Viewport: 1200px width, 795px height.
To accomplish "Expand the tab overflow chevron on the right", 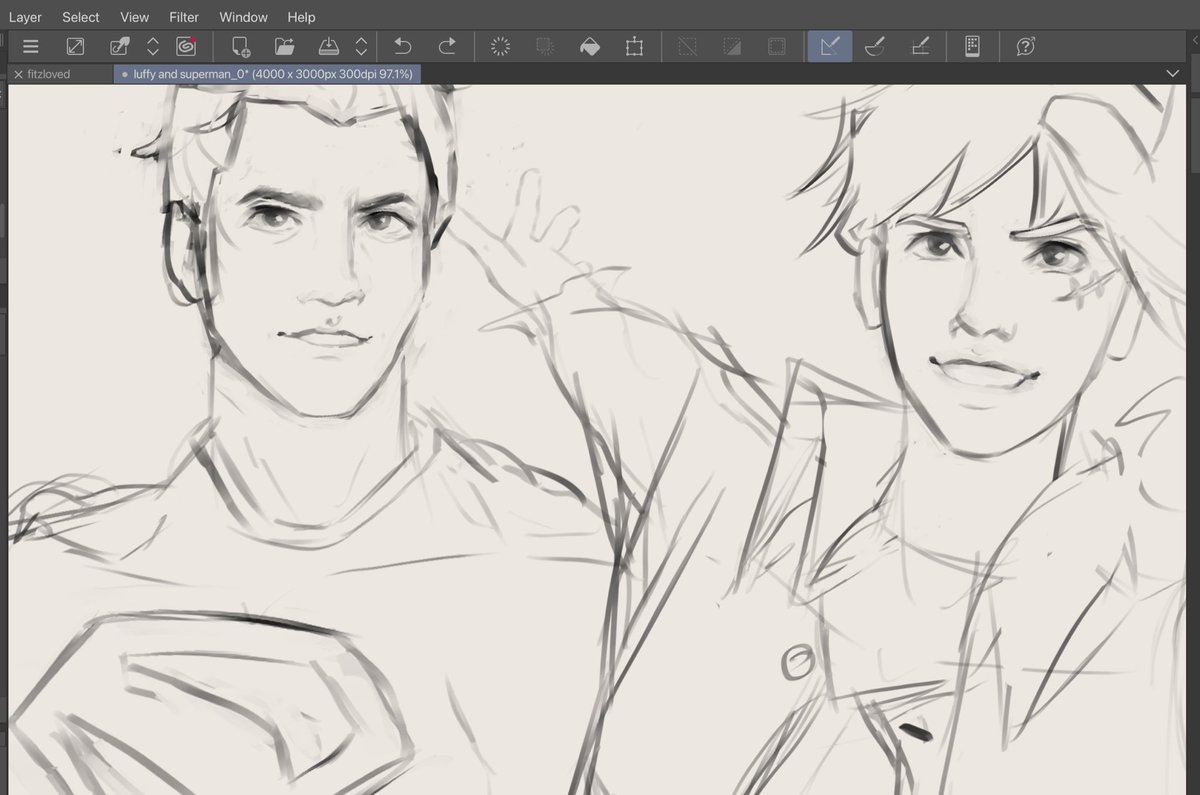I will (x=1174, y=73).
